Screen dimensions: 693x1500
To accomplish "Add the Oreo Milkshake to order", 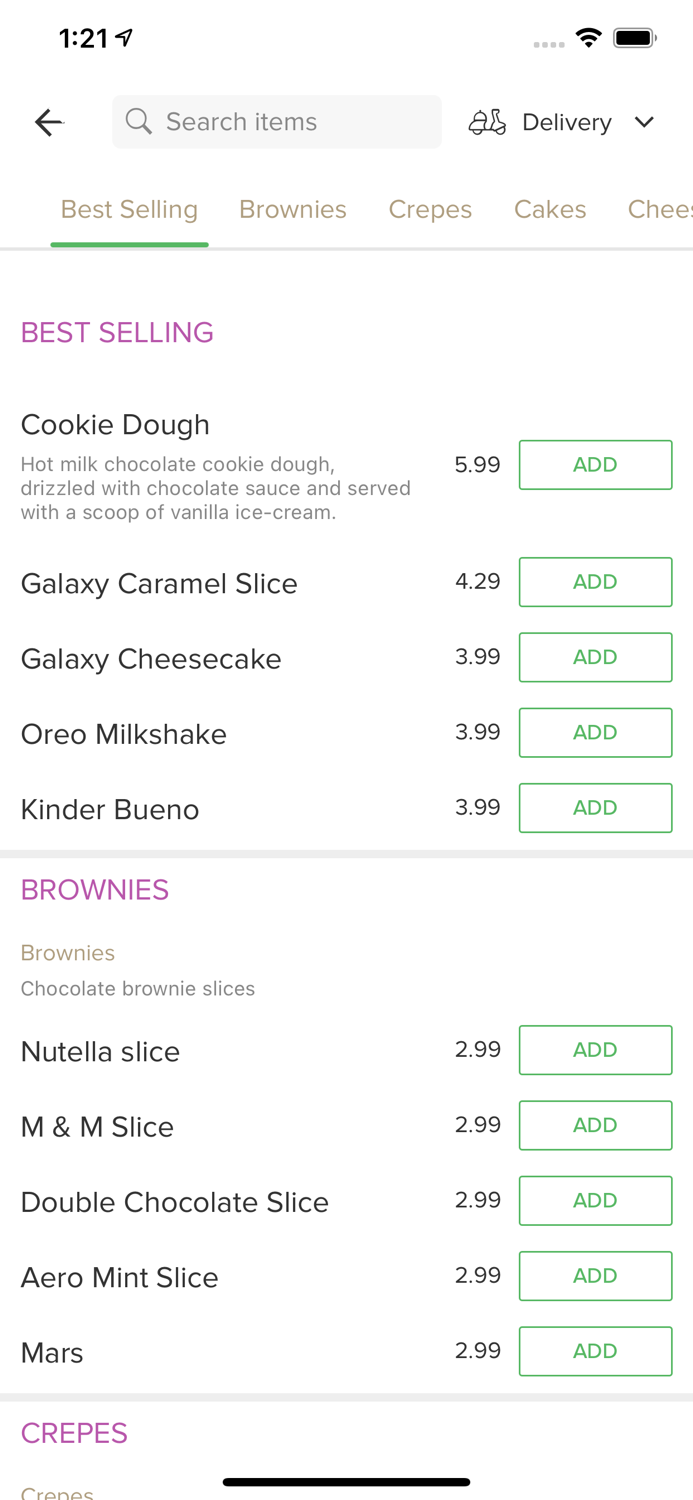I will (x=595, y=732).
